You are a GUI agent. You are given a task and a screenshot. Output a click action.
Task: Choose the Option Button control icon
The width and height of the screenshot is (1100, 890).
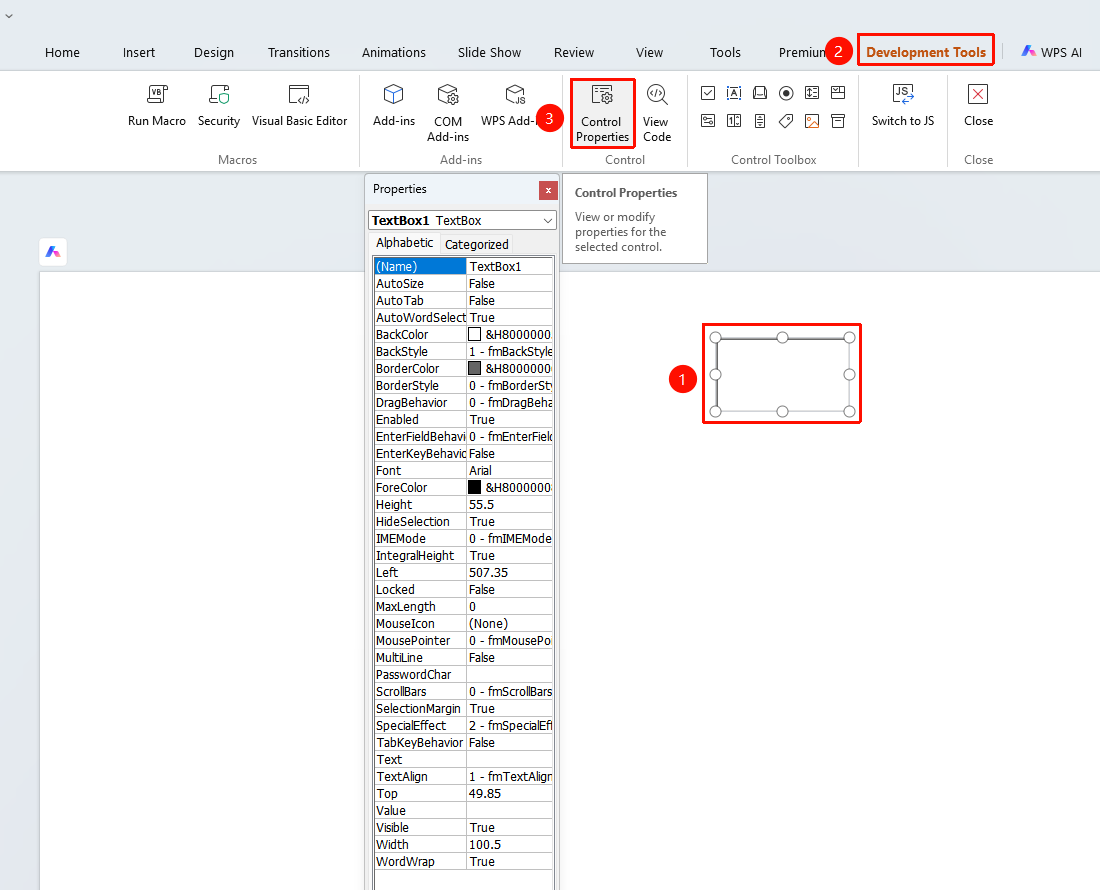(x=786, y=93)
